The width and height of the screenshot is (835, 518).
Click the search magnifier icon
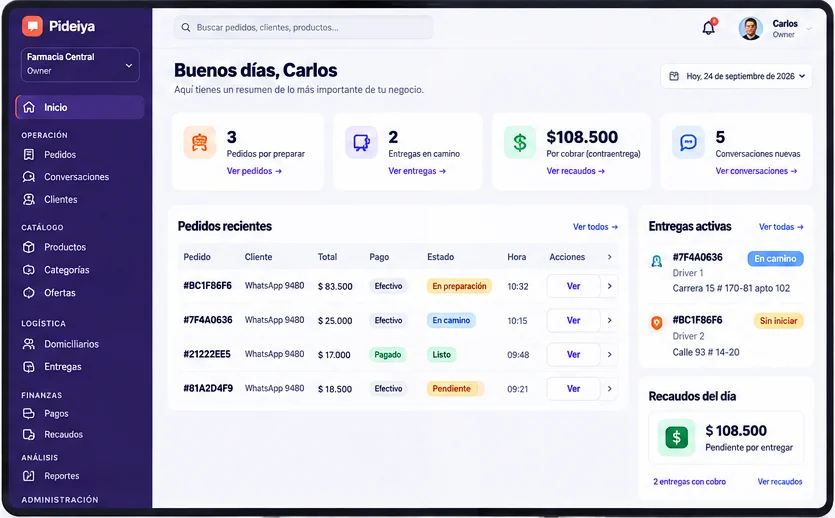coord(186,27)
